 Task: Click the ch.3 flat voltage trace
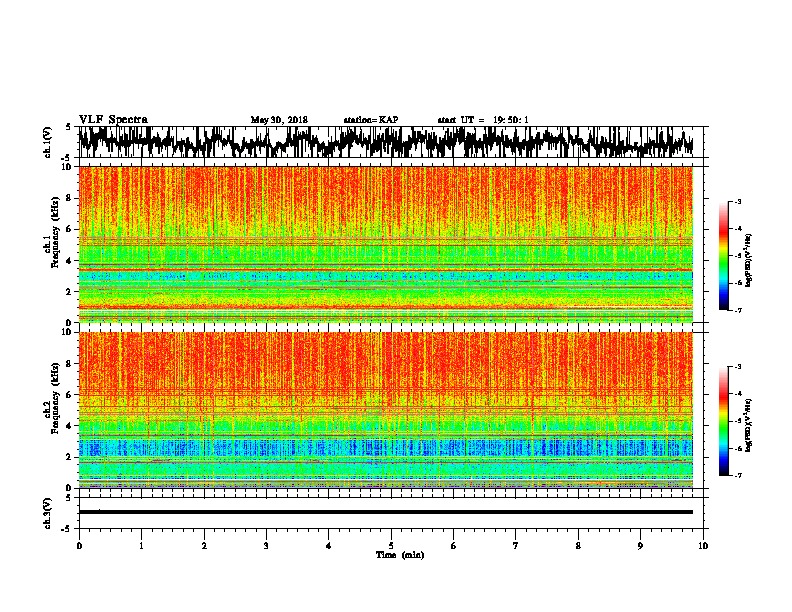coord(386,512)
